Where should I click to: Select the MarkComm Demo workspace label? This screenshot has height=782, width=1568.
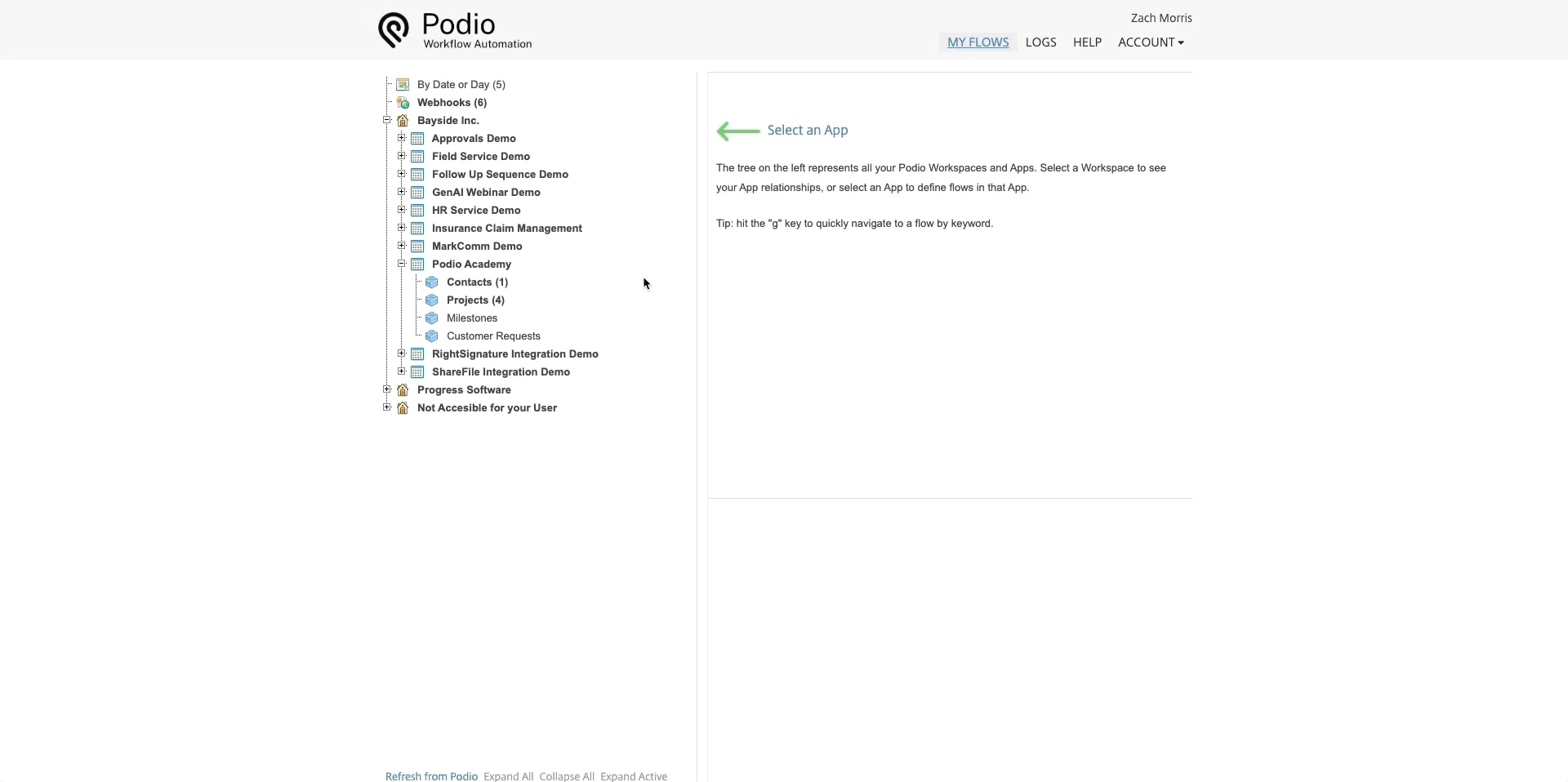point(477,247)
